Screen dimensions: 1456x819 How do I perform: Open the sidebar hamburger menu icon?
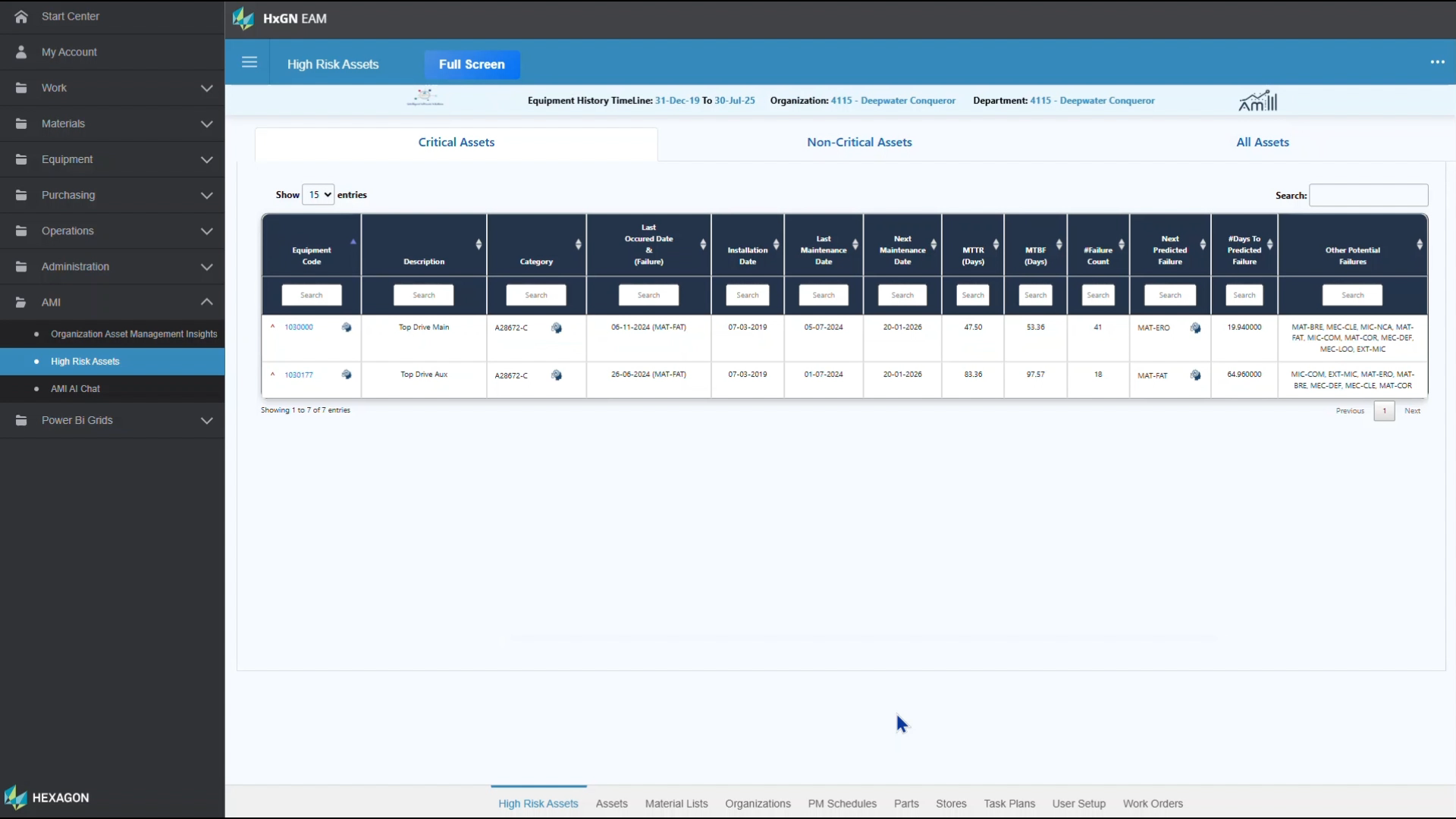click(249, 62)
